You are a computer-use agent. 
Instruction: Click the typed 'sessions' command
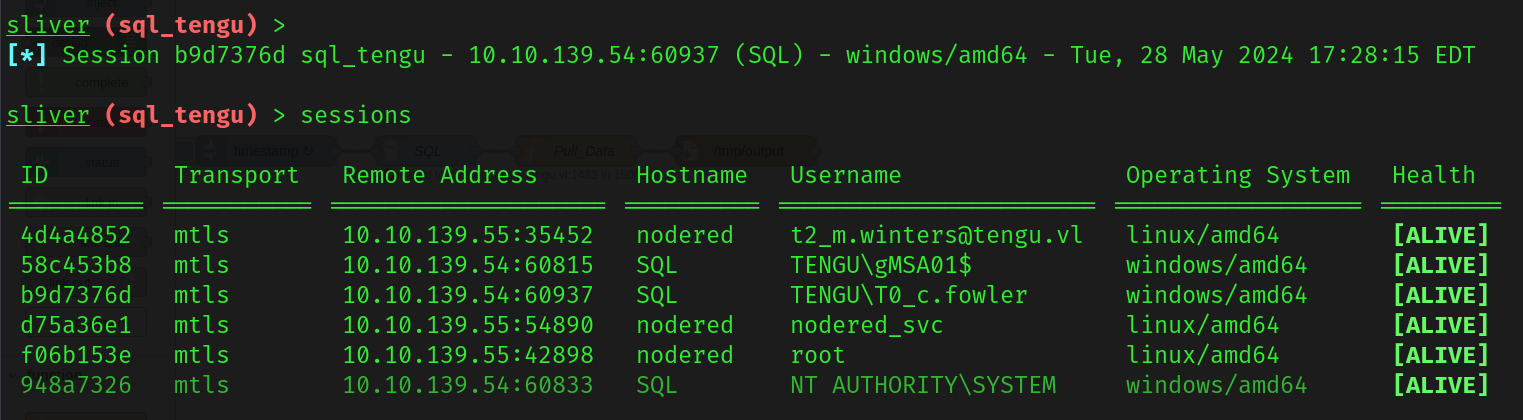point(356,116)
